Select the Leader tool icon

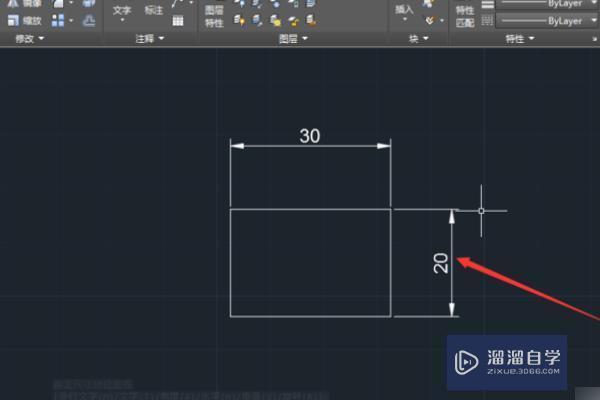176,3
